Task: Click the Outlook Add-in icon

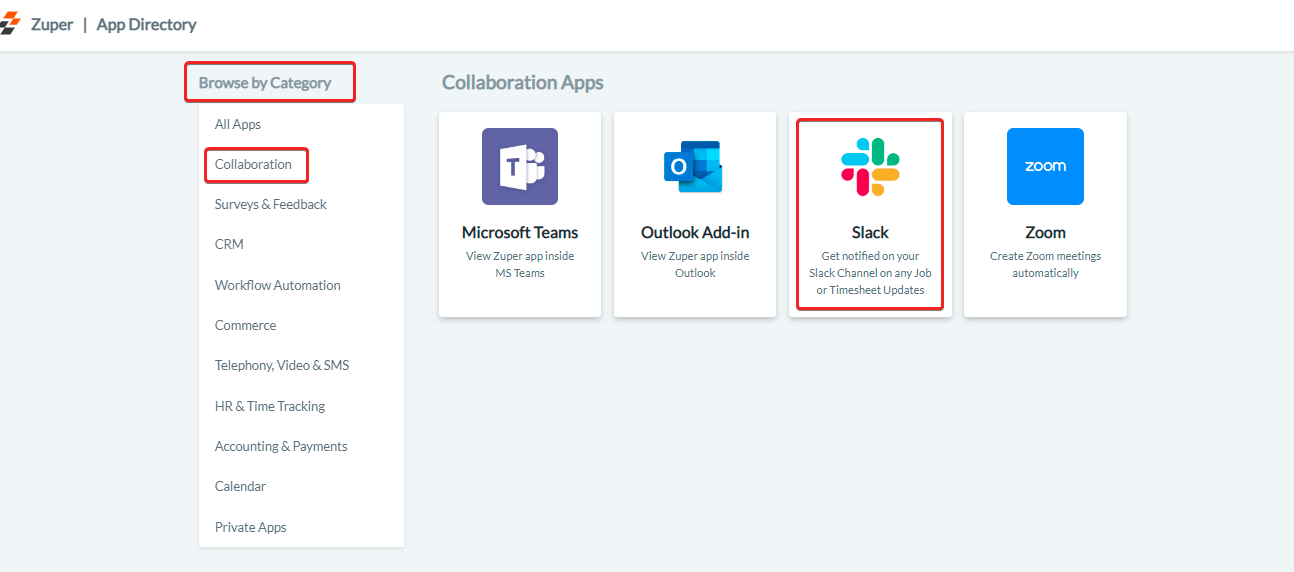Action: tap(694, 166)
